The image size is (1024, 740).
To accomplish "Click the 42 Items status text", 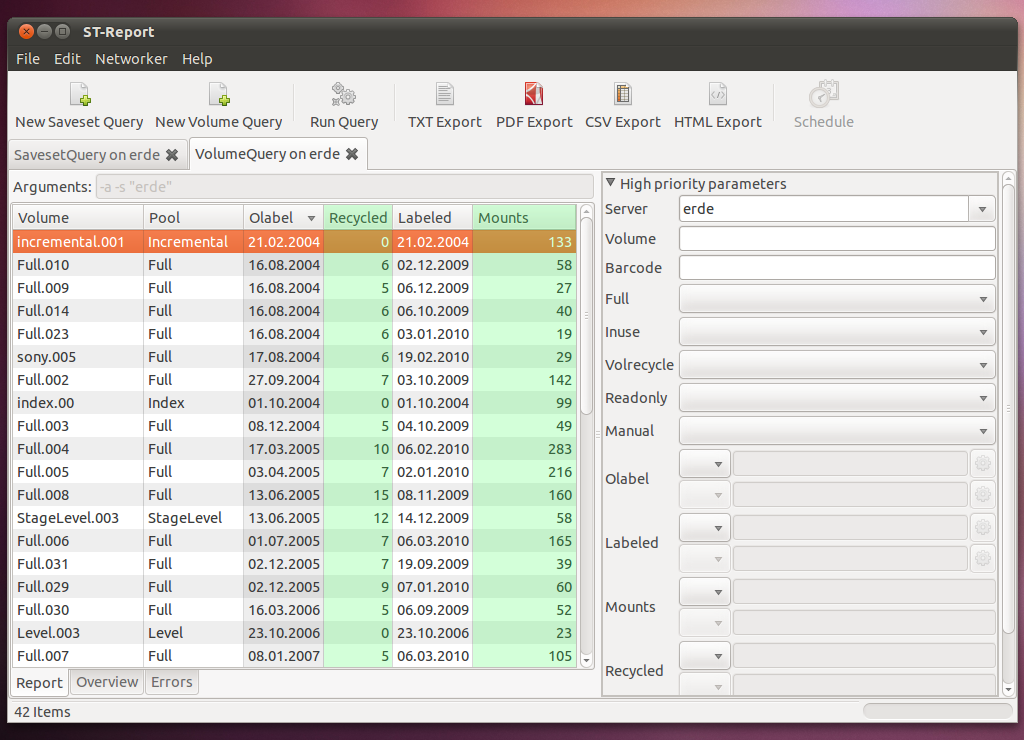I will [x=42, y=712].
